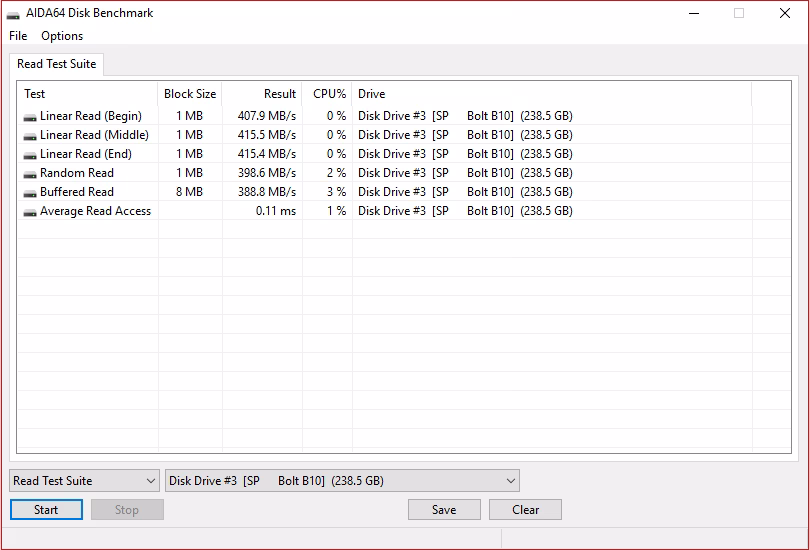Click the AIDA64 disk icon in title bar
Viewport: 810px width, 550px height.
click(x=13, y=14)
